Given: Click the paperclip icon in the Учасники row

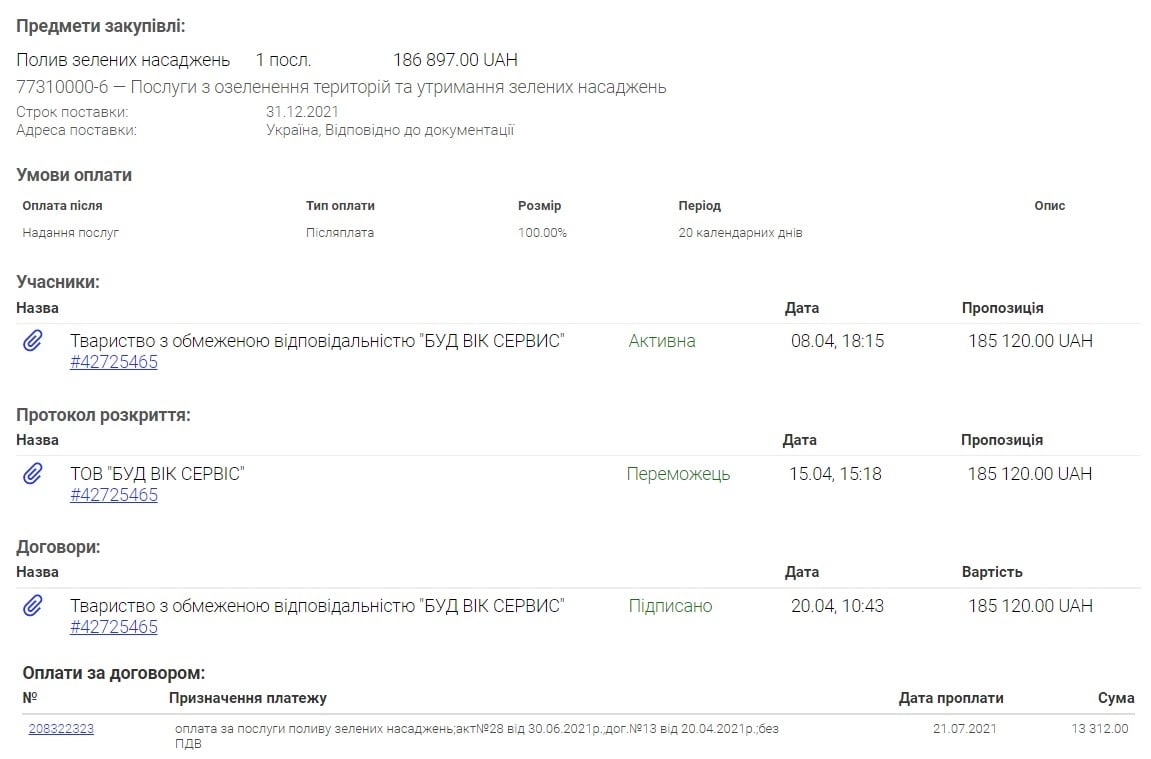Looking at the screenshot, I should 33,342.
